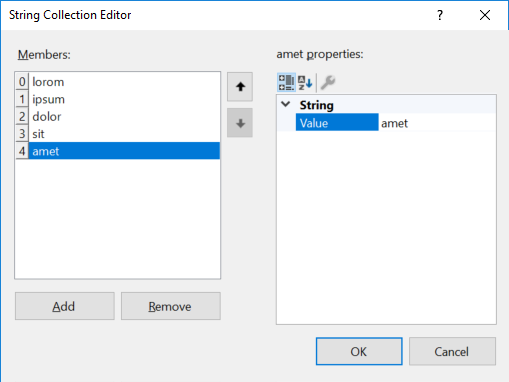Select the sit member
The width and height of the screenshot is (509, 382).
click(124, 134)
